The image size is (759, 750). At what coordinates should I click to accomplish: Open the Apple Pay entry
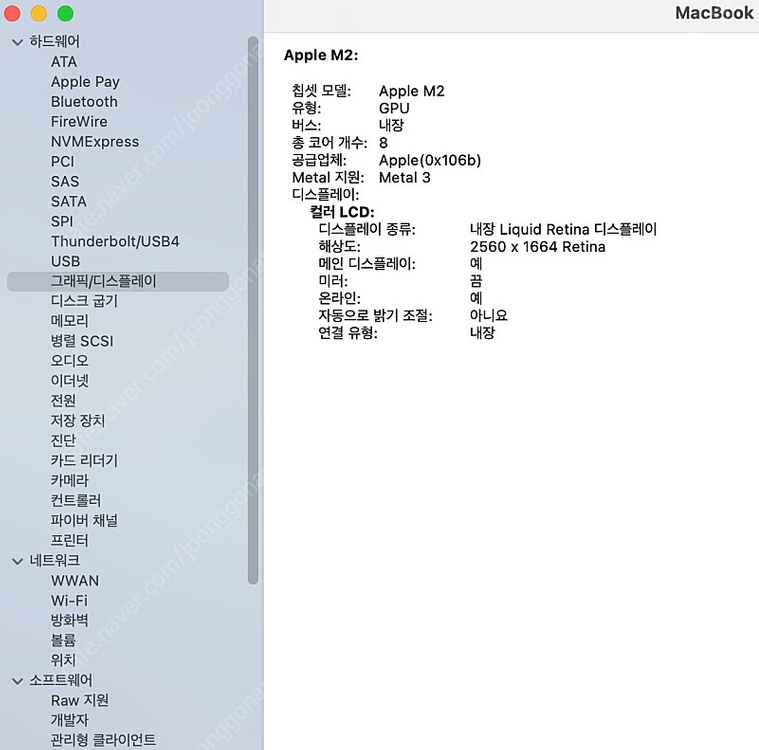[85, 82]
